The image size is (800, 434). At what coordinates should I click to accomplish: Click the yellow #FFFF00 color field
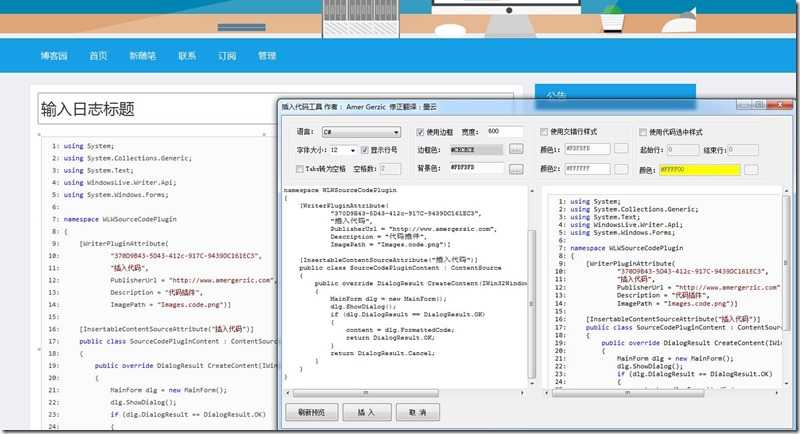(699, 169)
